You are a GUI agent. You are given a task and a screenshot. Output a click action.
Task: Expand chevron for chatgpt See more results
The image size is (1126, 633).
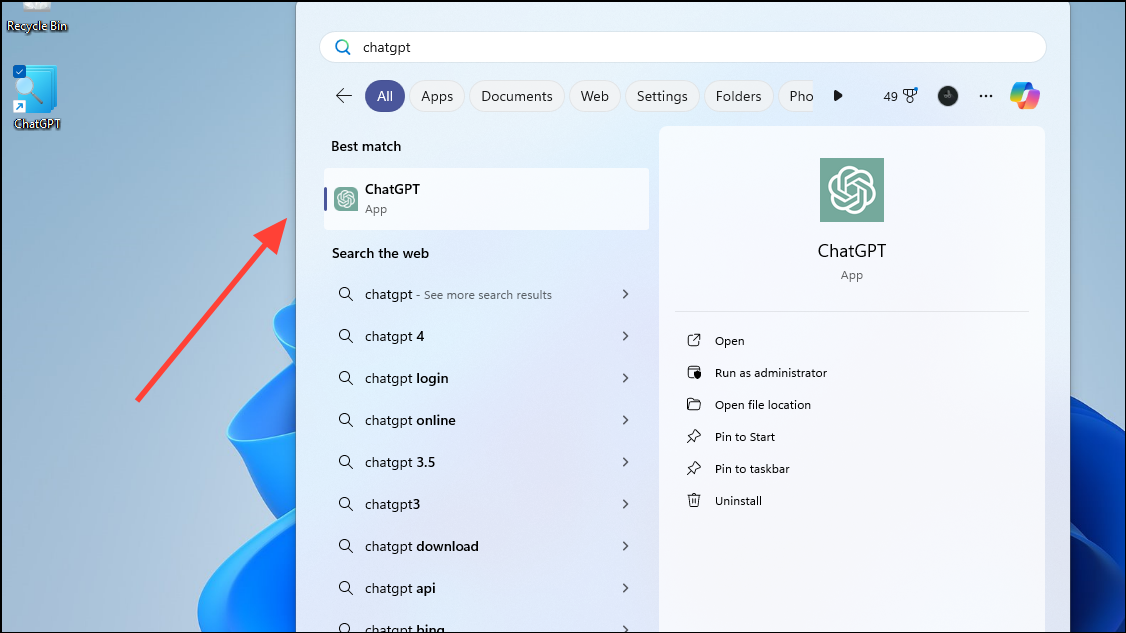click(x=625, y=294)
